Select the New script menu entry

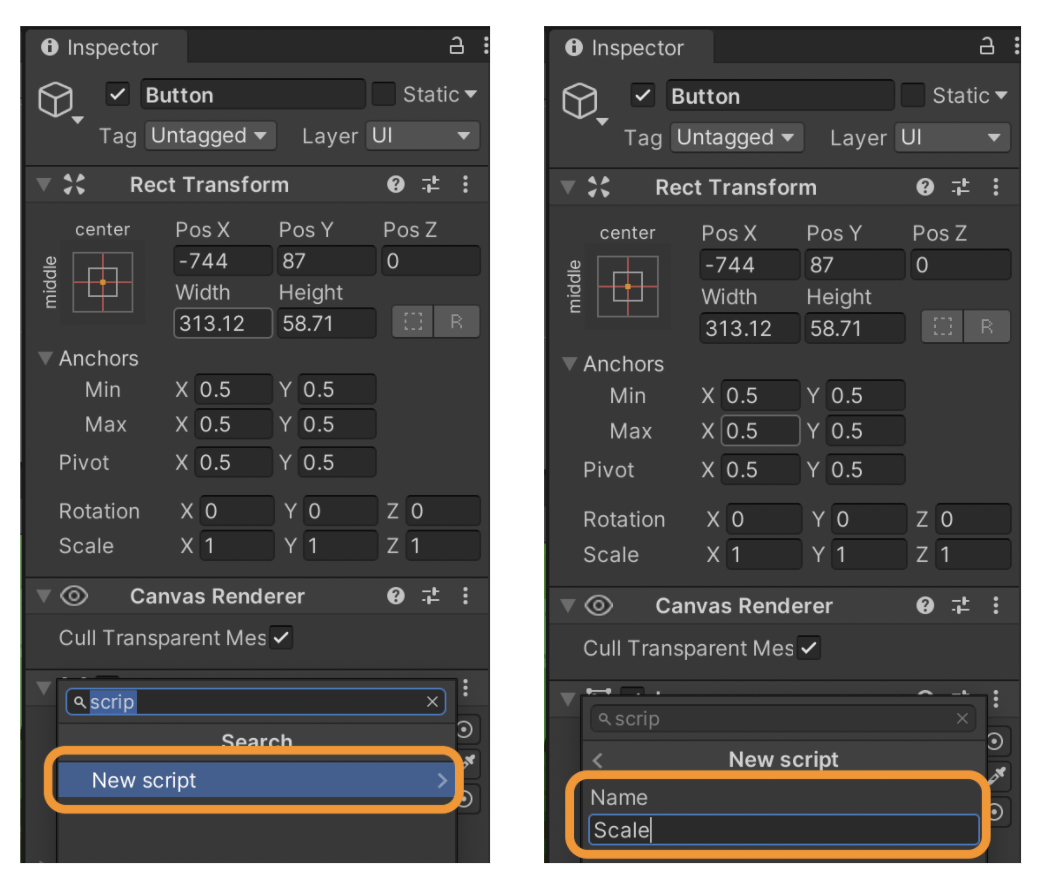(254, 780)
